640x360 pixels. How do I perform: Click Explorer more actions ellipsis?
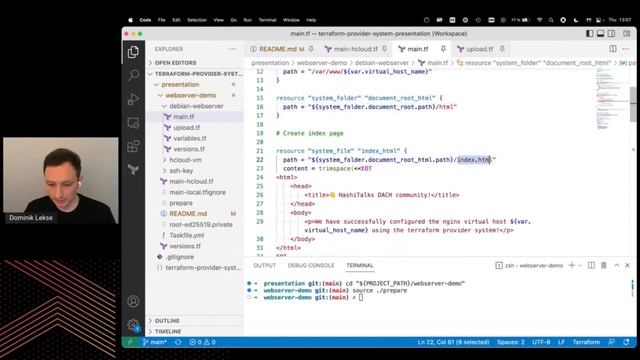point(232,49)
